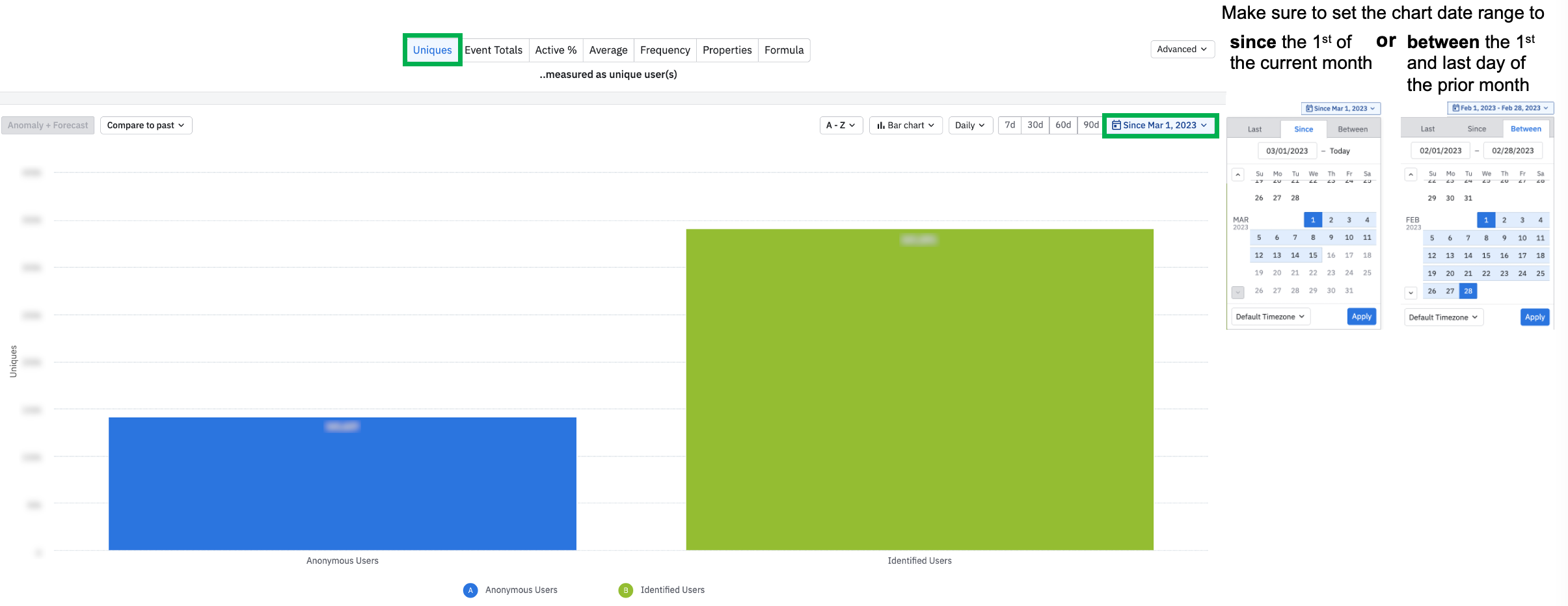Set the range to 90d
The height and width of the screenshot is (606, 1568).
point(1091,125)
